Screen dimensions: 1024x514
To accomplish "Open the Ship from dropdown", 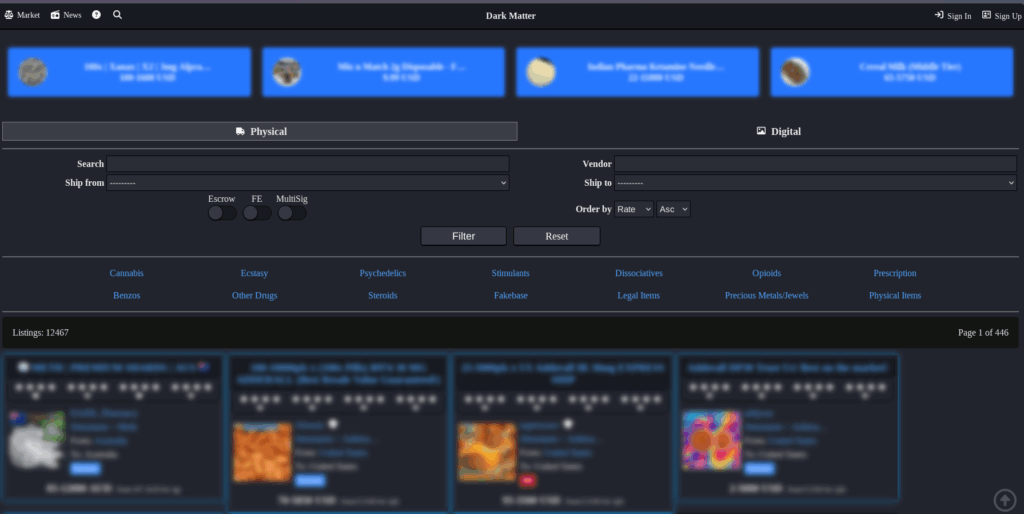I will tap(308, 183).
